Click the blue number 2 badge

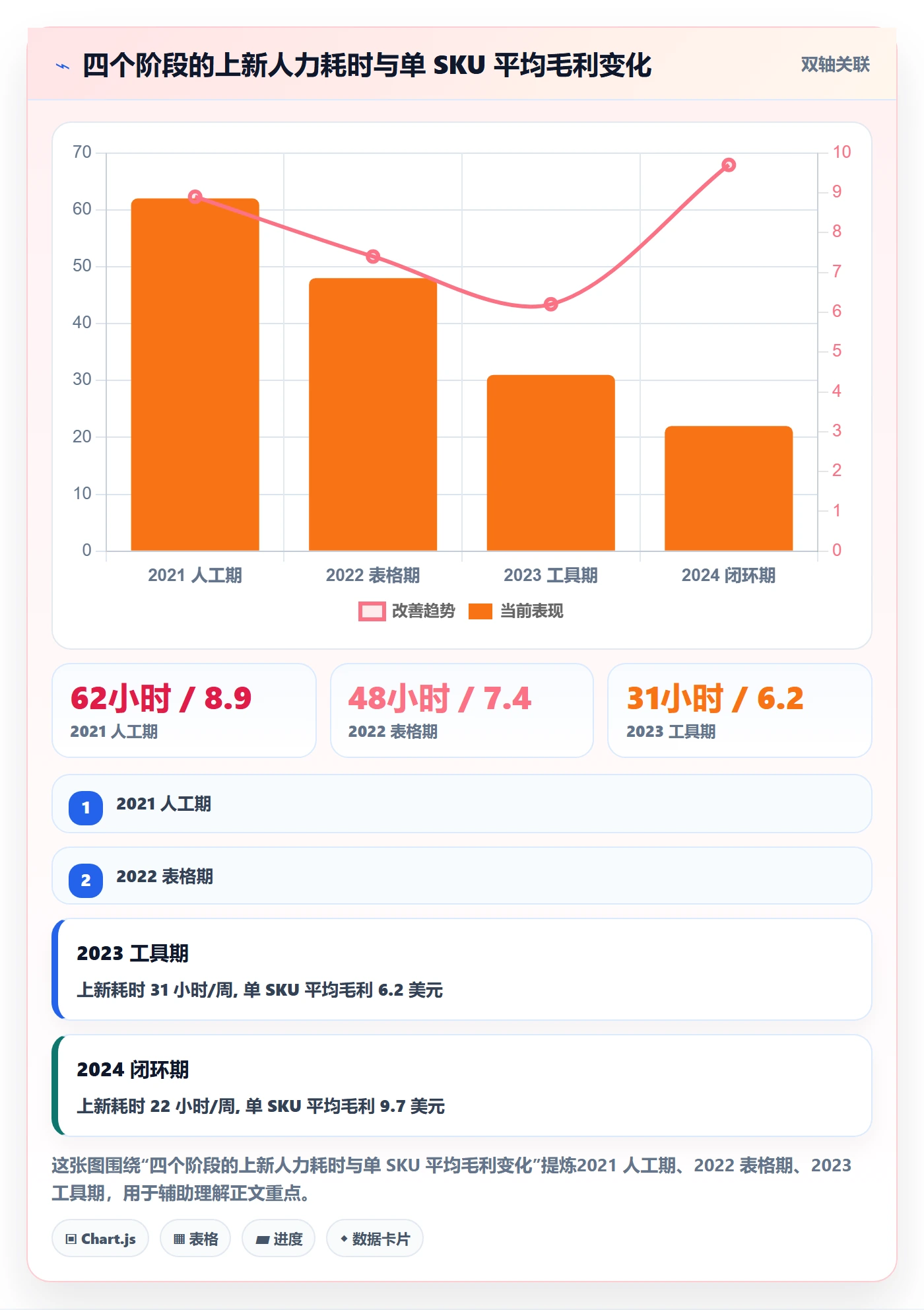pyautogui.click(x=86, y=880)
